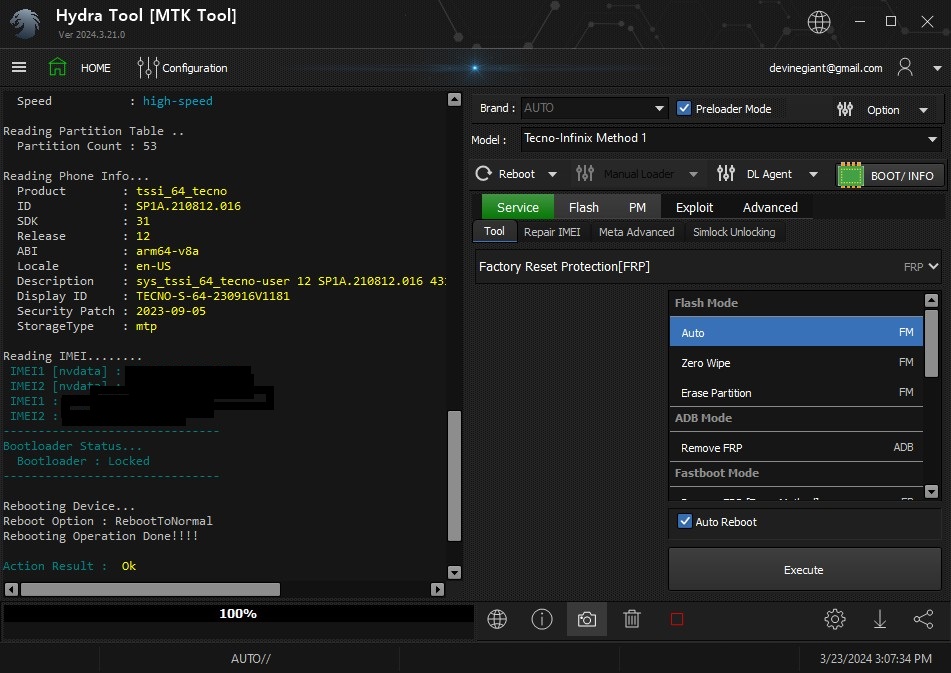
Task: Select the Tool sub-tab
Action: 494,231
